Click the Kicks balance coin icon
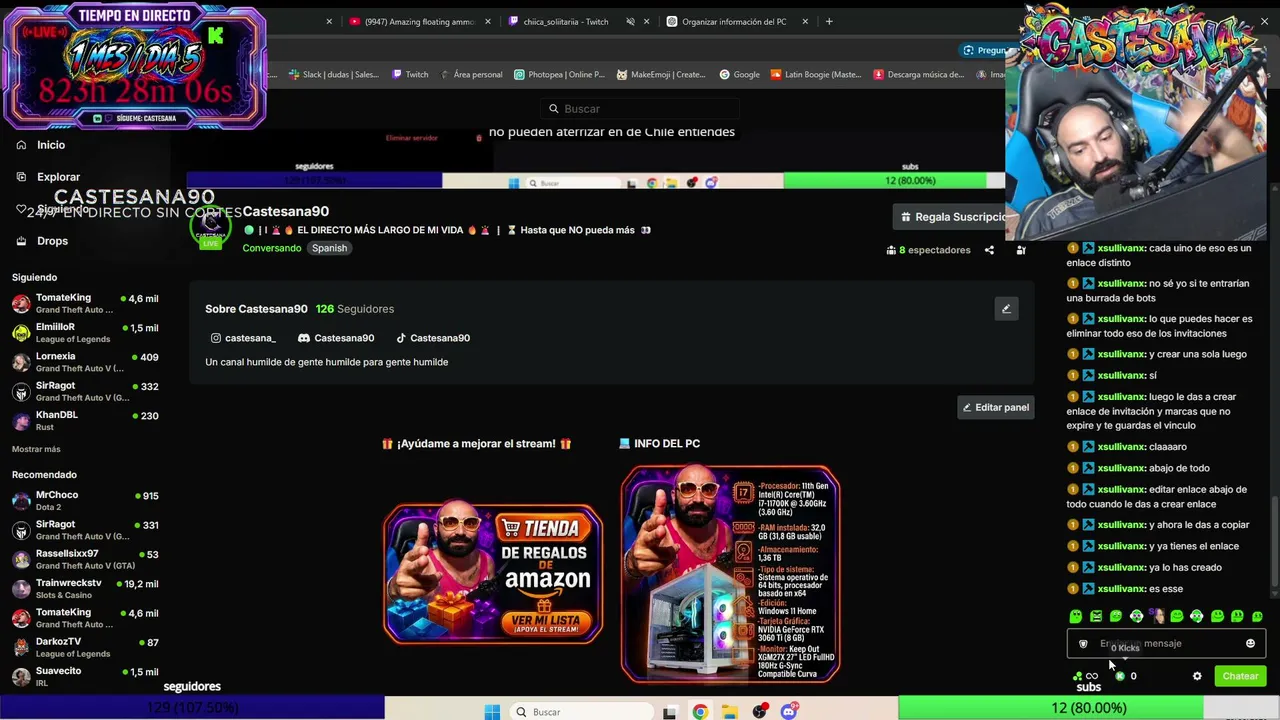The width and height of the screenshot is (1280, 720). pos(1120,676)
